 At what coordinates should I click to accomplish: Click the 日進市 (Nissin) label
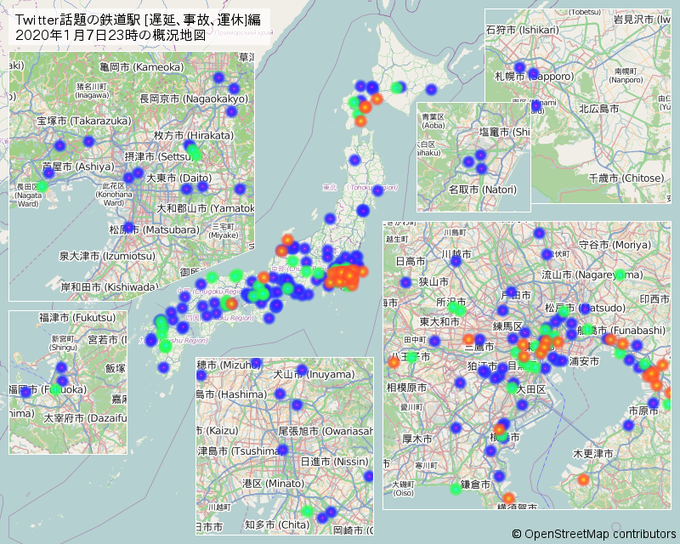coord(334,462)
